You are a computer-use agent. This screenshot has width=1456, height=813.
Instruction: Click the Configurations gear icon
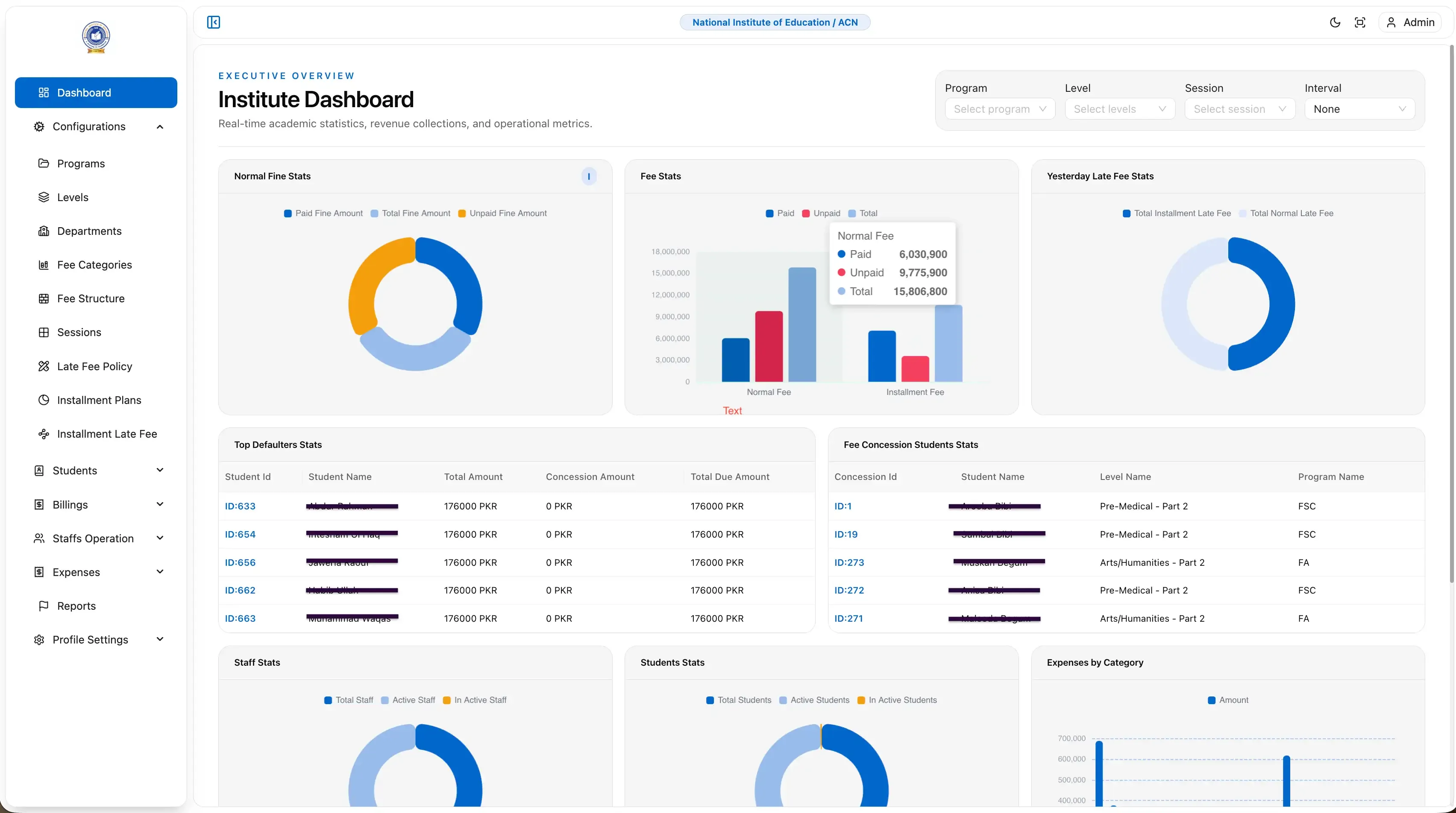coord(39,126)
